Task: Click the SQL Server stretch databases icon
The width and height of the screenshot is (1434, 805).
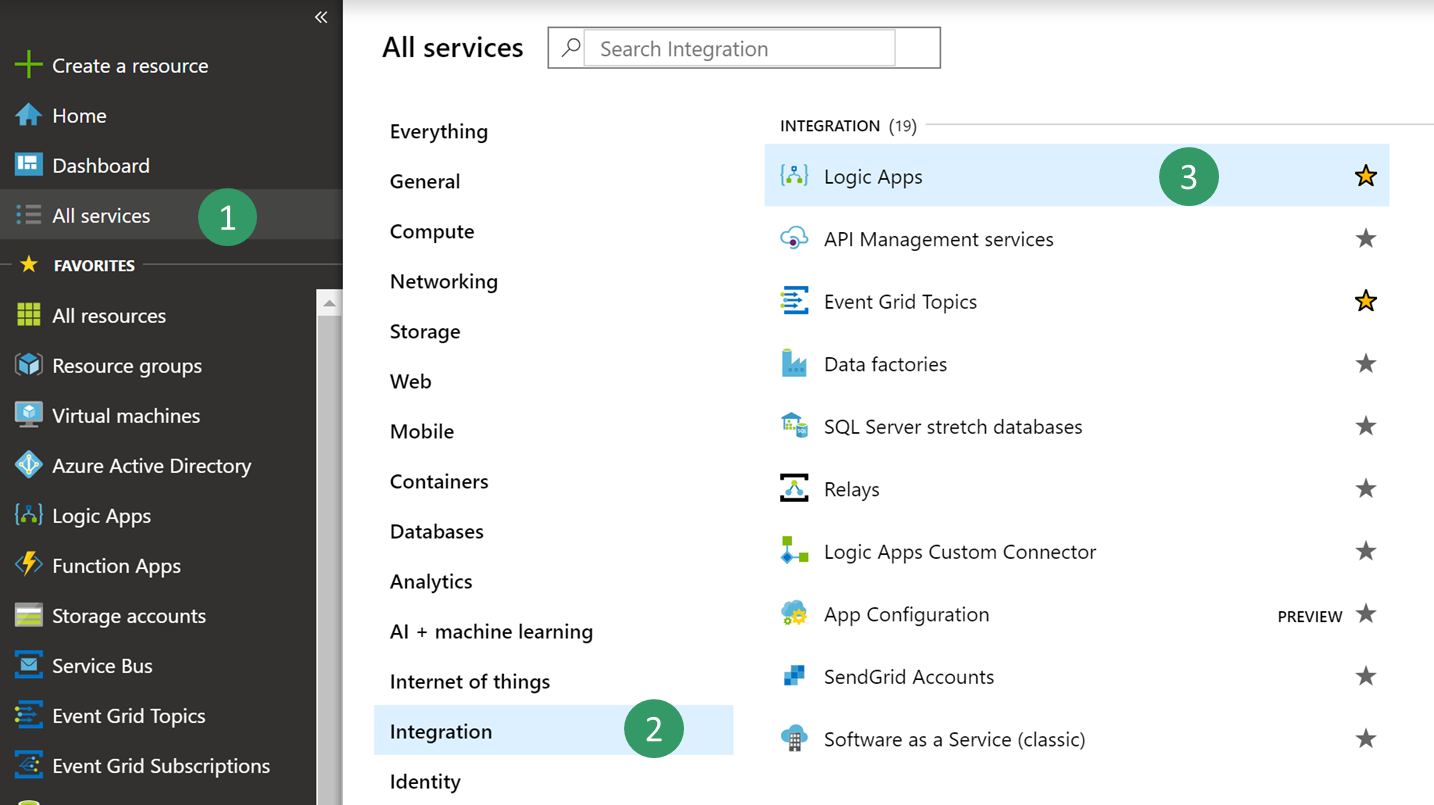Action: [x=794, y=426]
